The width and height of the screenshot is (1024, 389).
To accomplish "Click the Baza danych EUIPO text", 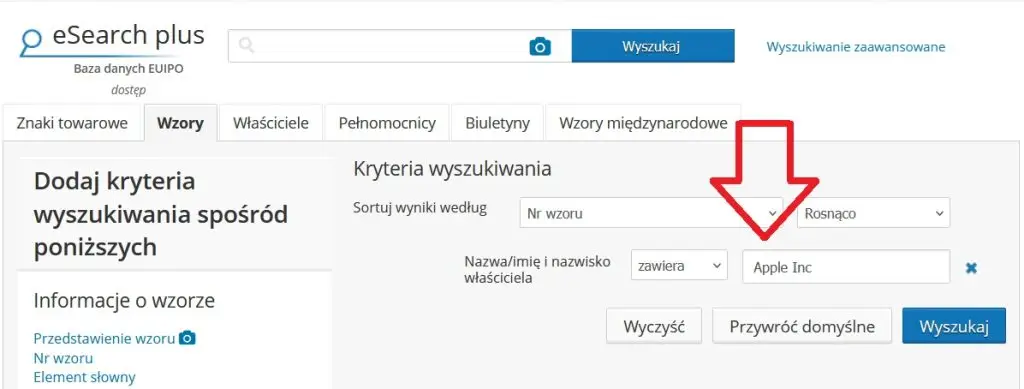I will [x=129, y=69].
